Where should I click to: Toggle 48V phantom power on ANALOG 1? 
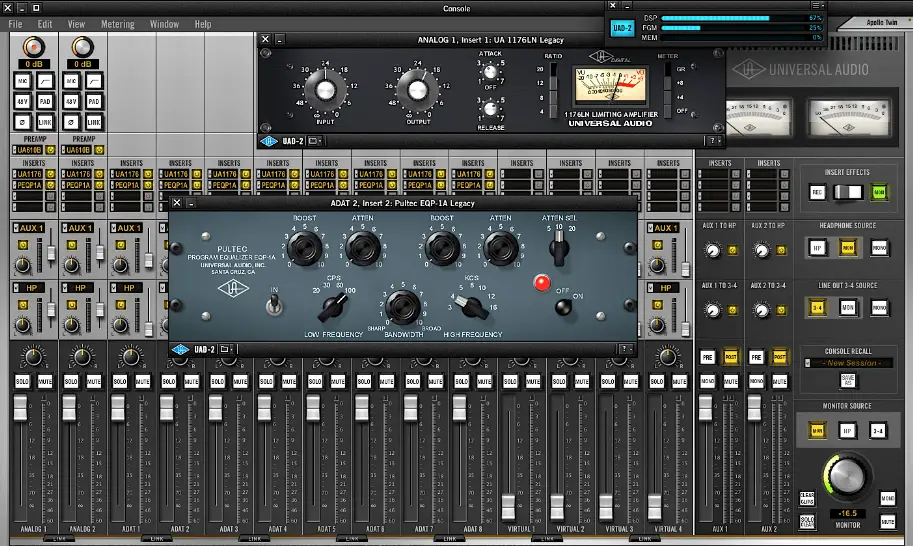pos(22,101)
